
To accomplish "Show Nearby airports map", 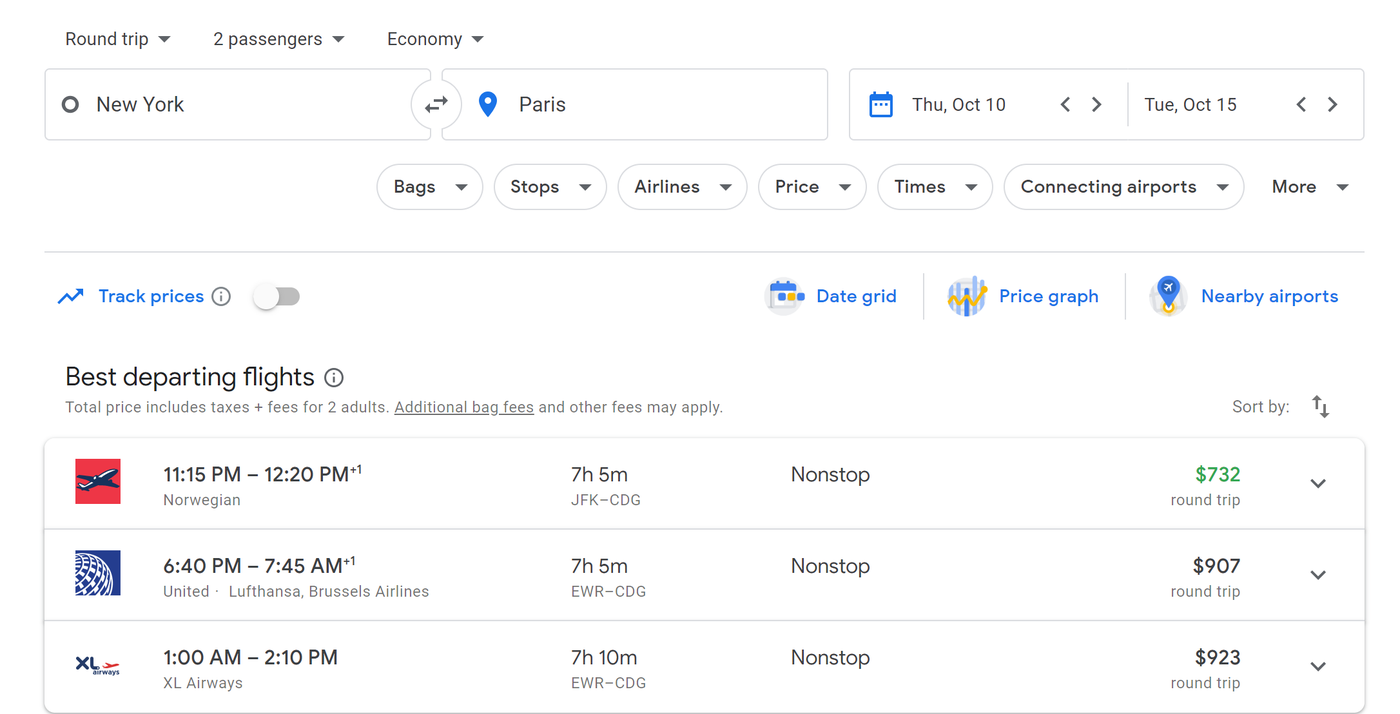I will tap(1244, 297).
